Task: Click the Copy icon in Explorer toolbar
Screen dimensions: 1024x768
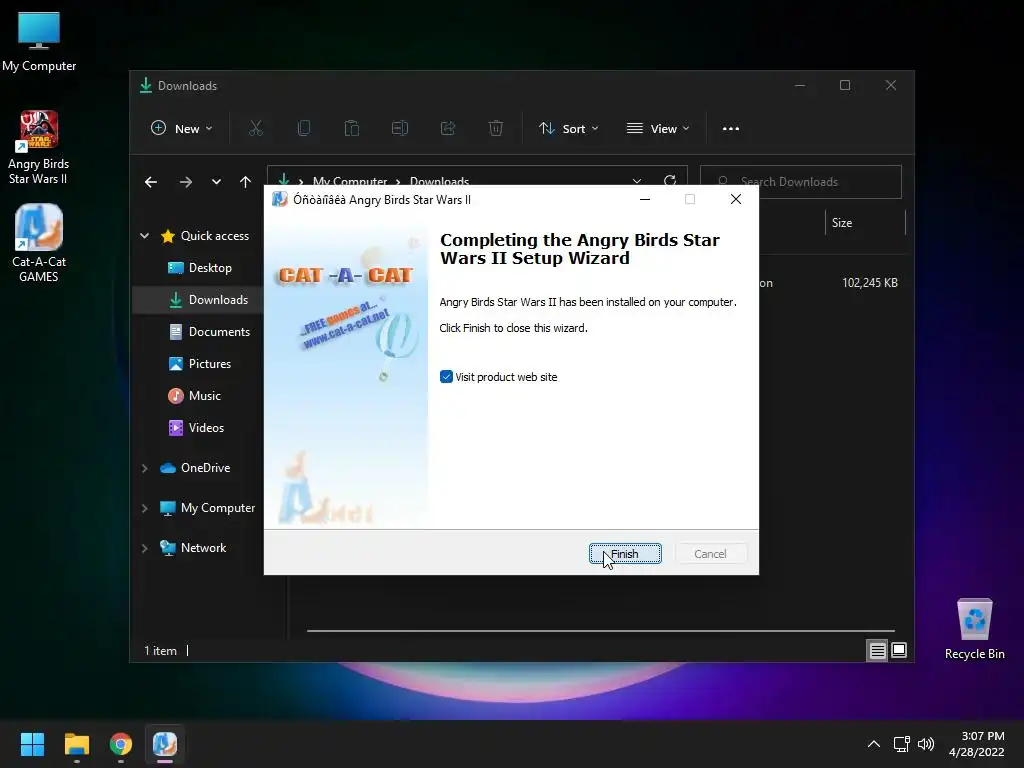Action: click(x=304, y=129)
